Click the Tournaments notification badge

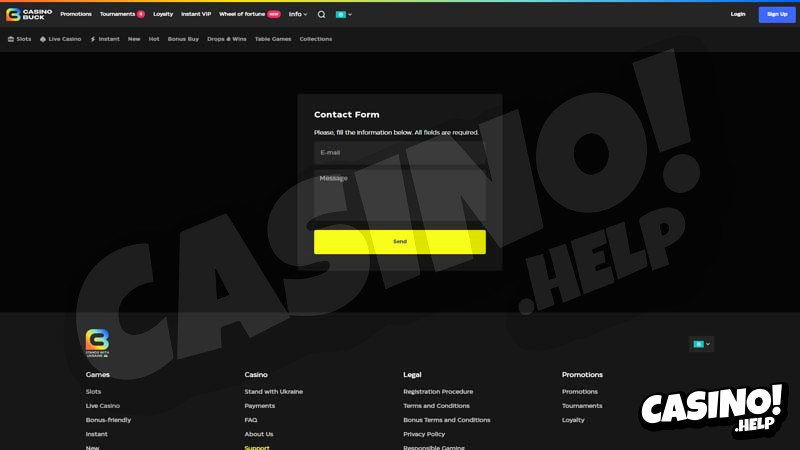click(x=141, y=14)
